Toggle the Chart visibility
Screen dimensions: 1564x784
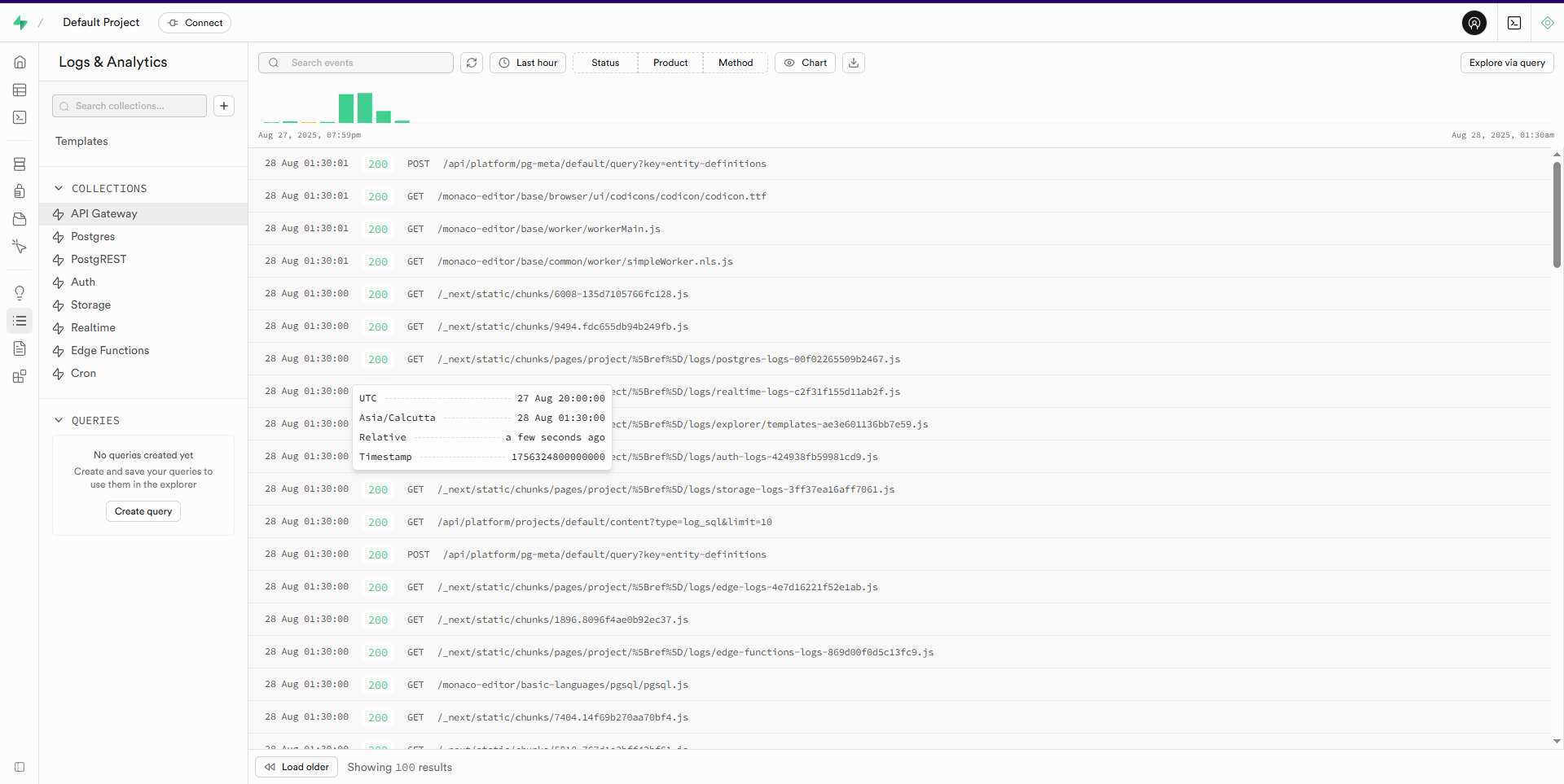805,63
